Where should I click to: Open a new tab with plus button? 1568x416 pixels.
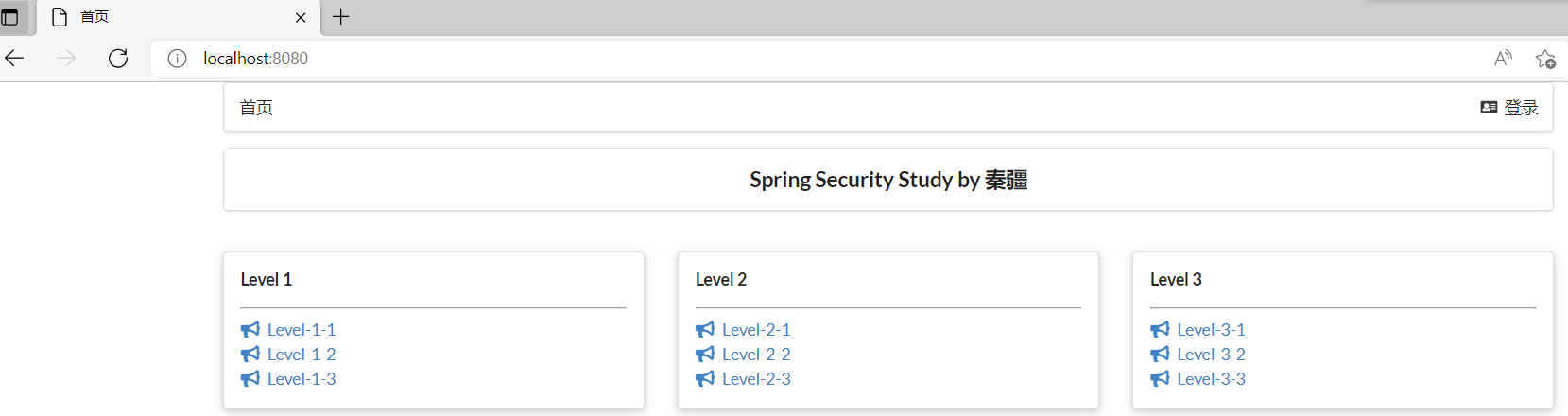[341, 17]
